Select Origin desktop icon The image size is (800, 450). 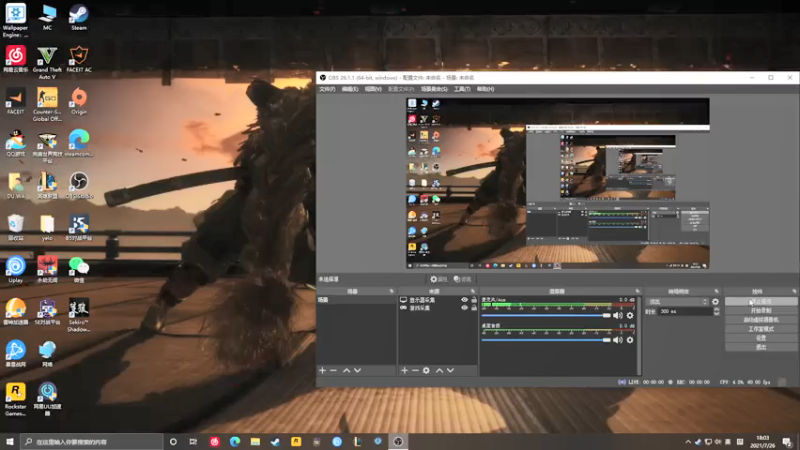[x=79, y=101]
